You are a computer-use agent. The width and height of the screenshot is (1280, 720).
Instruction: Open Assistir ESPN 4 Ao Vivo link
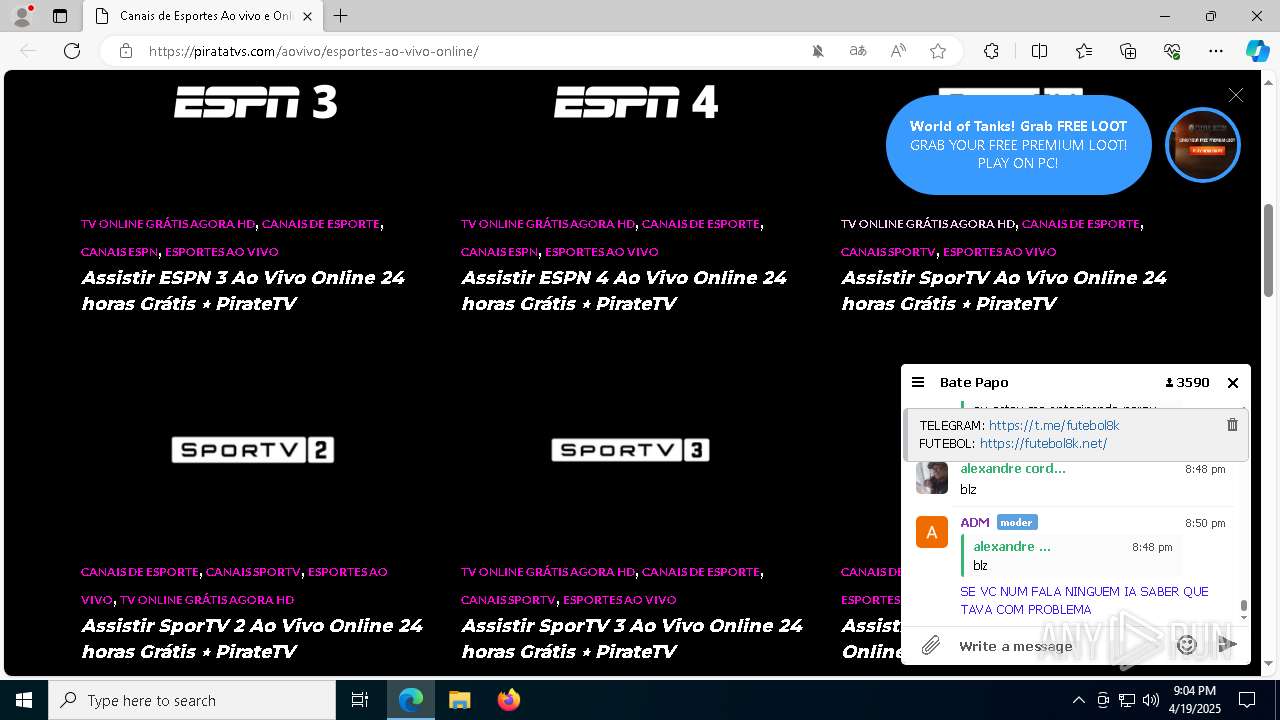624,290
